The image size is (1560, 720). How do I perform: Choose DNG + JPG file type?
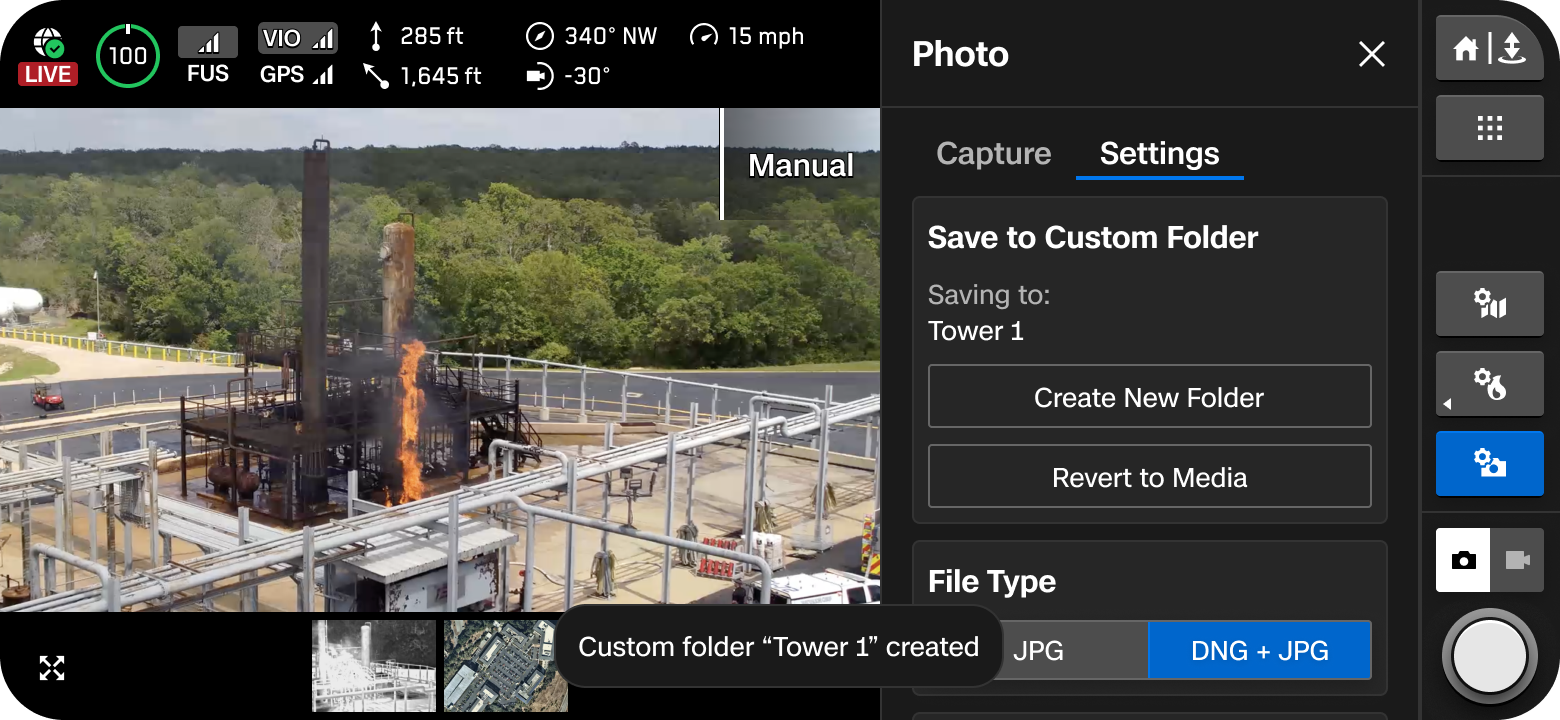(x=1260, y=651)
